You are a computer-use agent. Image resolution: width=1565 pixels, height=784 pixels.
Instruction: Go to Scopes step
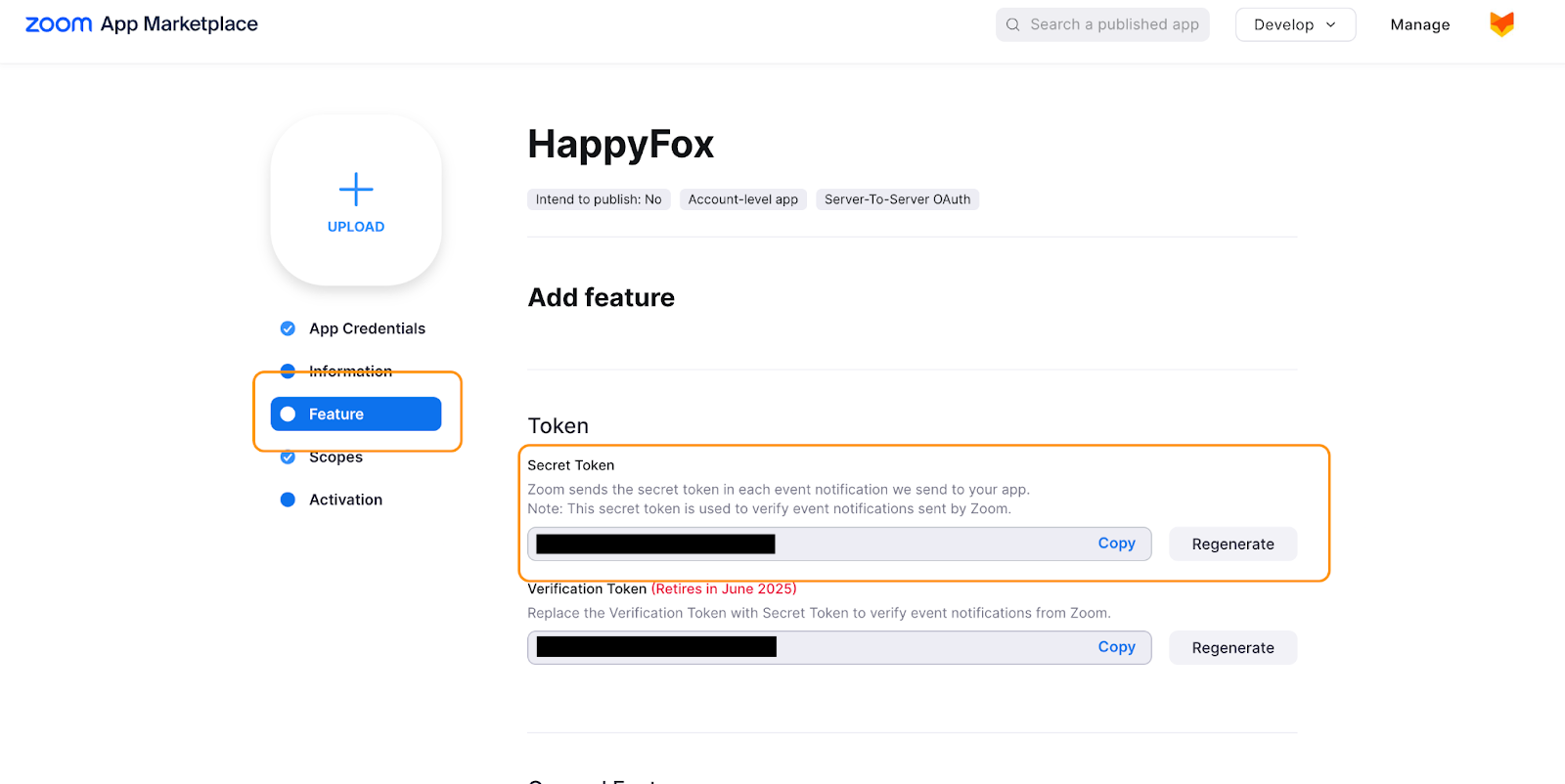tap(335, 457)
